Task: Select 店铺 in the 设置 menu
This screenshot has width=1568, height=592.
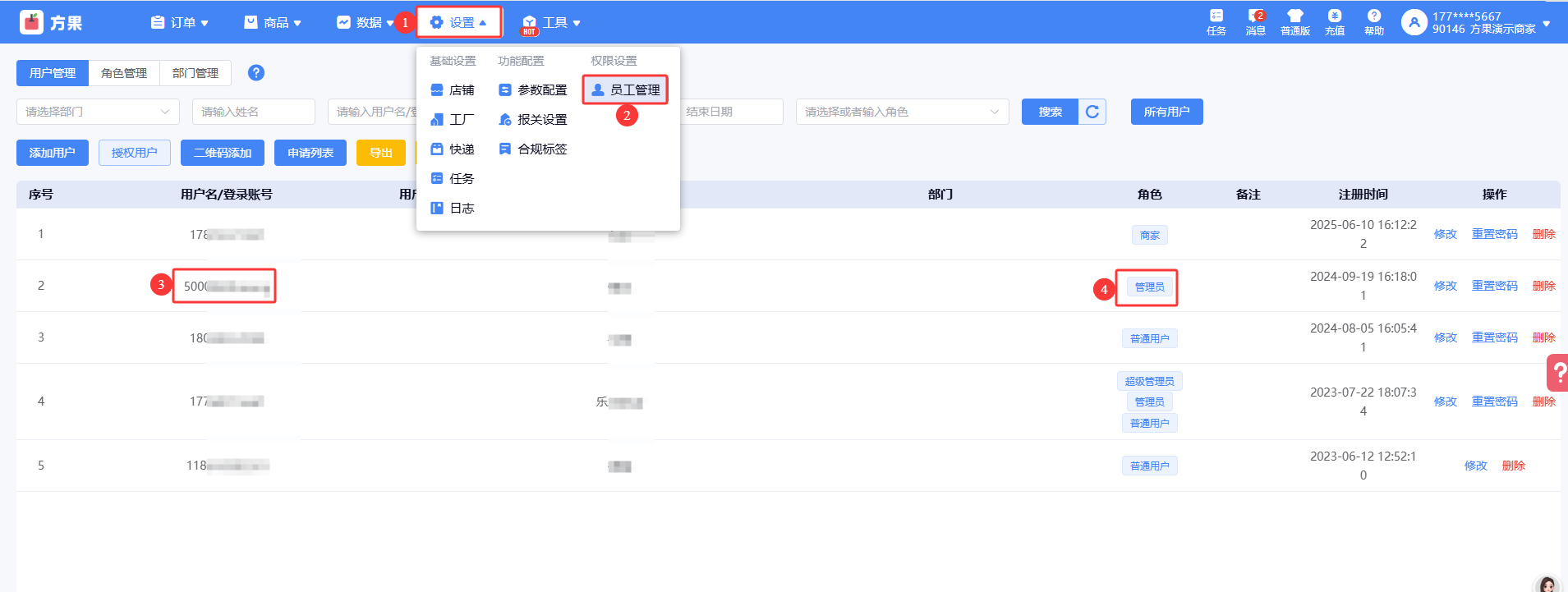Action: coord(453,90)
